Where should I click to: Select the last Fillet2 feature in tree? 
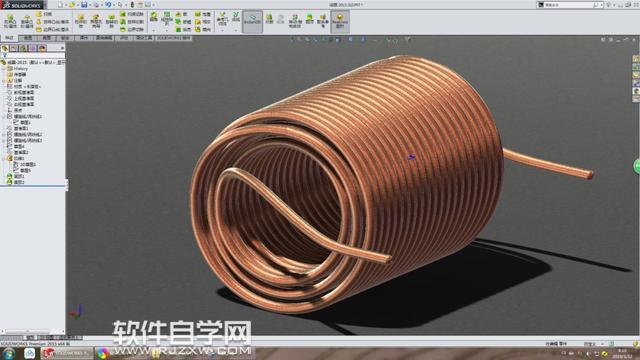coord(16,182)
